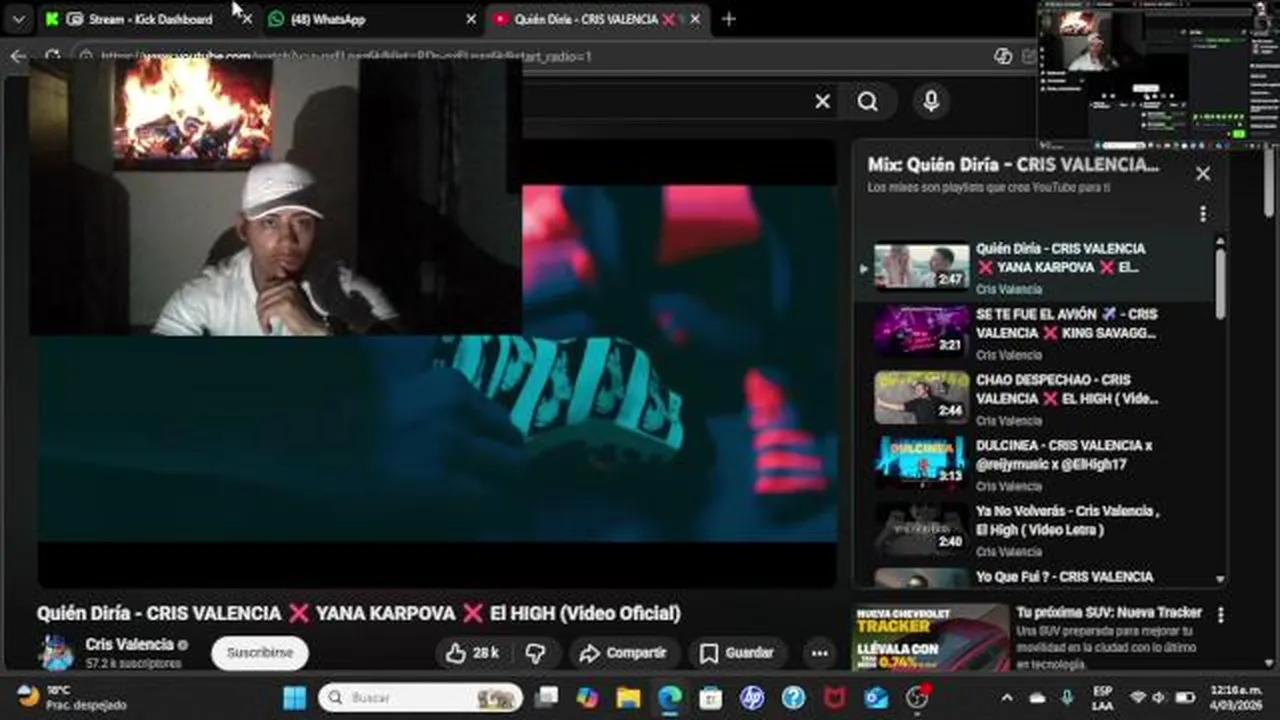This screenshot has height=720, width=1280.
Task: Go back using browser back arrow
Action: coord(18,56)
